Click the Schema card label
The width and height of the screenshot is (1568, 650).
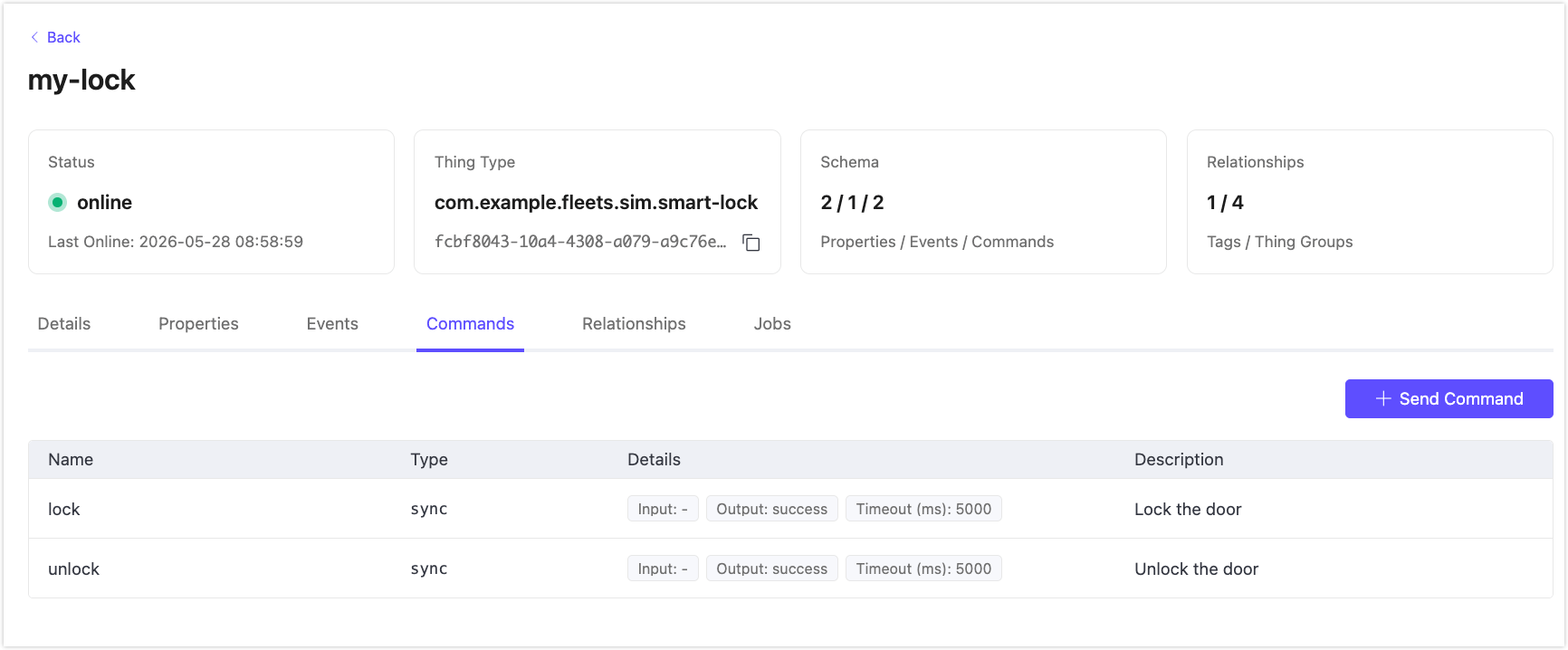click(x=849, y=162)
